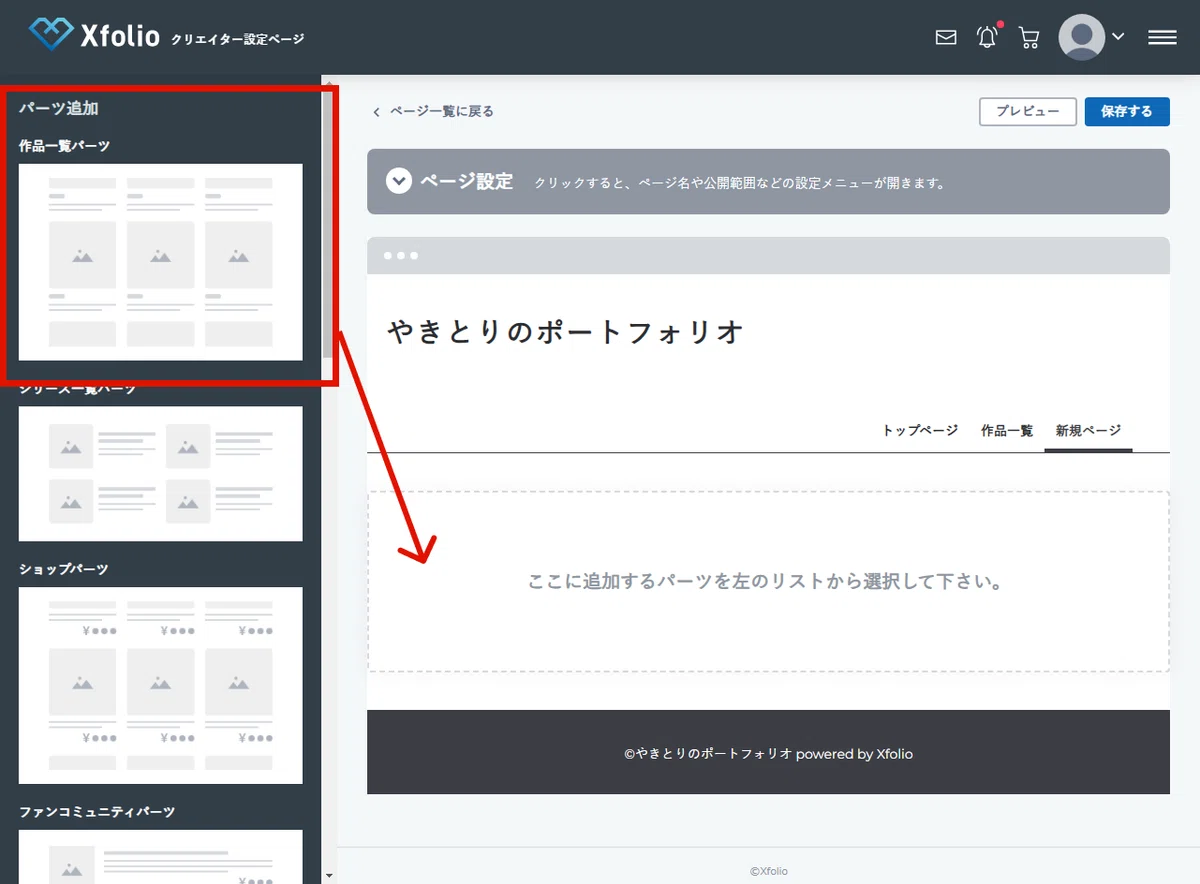Select the ショップパーツ thumbnail
Screen dimensions: 1200x884
click(x=161, y=685)
